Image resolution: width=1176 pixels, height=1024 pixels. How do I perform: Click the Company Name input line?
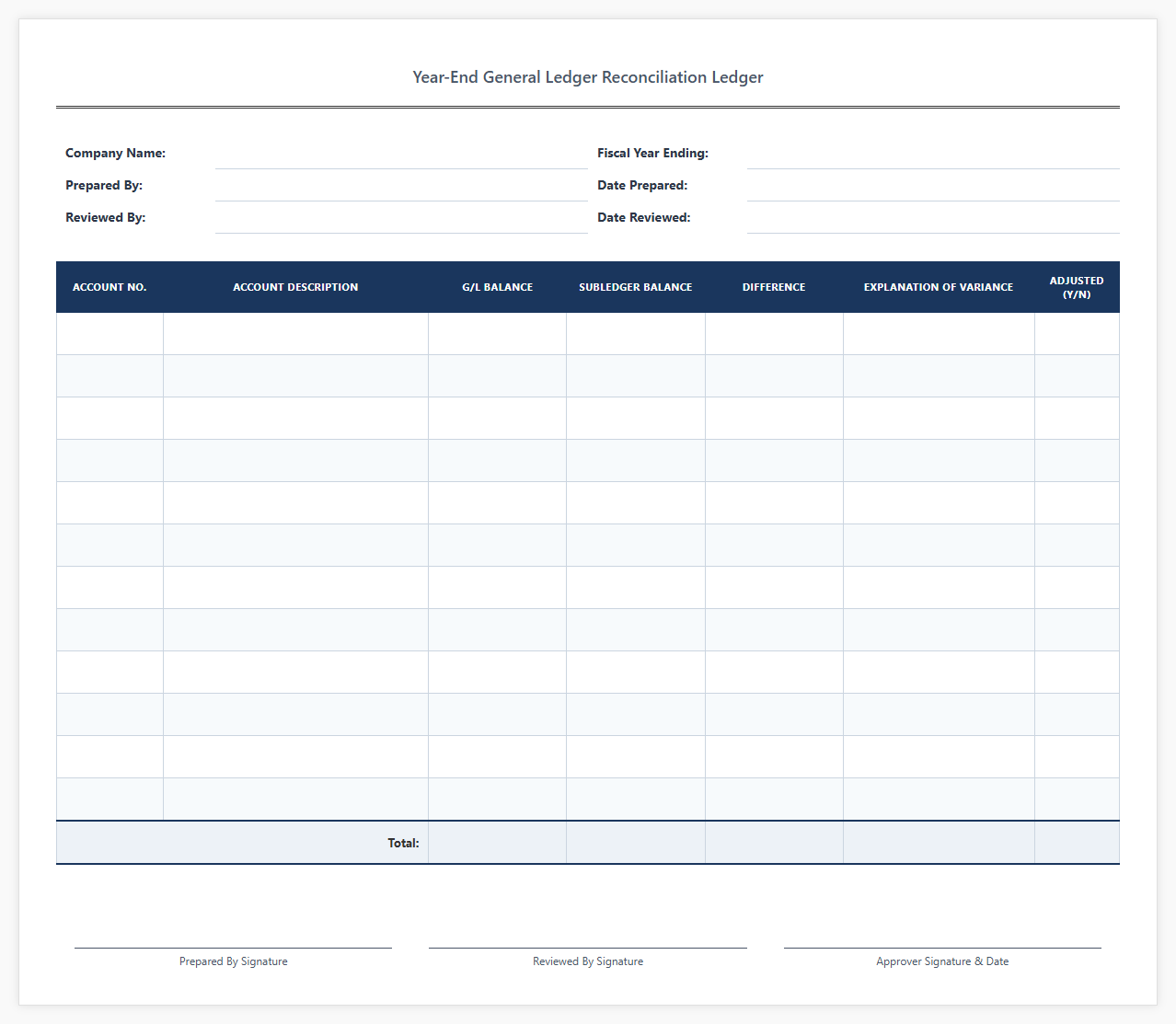(401, 154)
